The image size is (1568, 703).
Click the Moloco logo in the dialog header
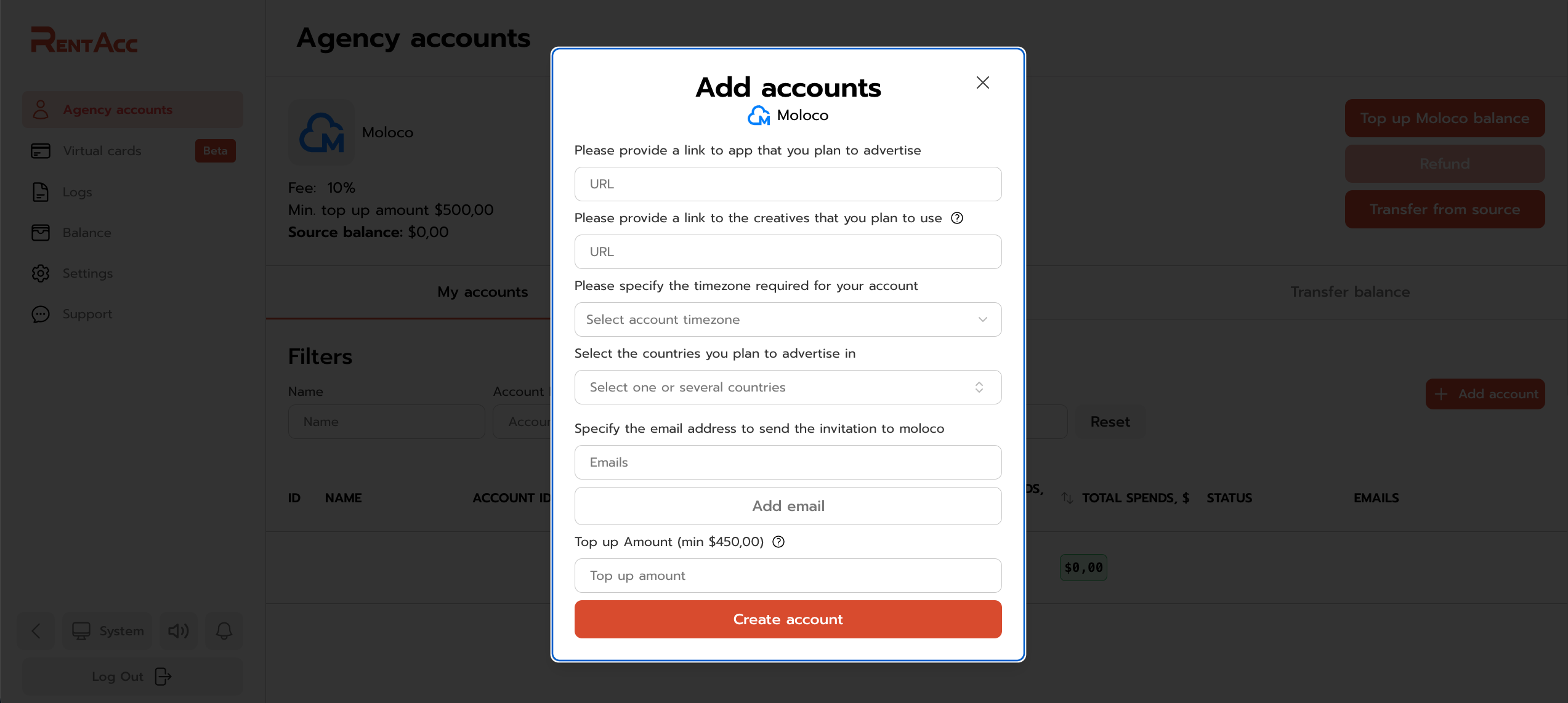pyautogui.click(x=759, y=115)
